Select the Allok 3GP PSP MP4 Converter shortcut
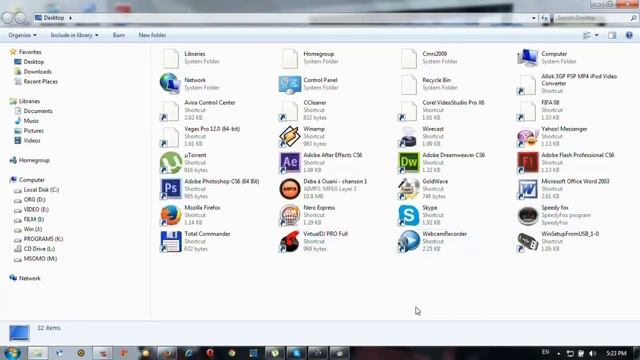Screen dimensions: 640x360 click(x=567, y=84)
